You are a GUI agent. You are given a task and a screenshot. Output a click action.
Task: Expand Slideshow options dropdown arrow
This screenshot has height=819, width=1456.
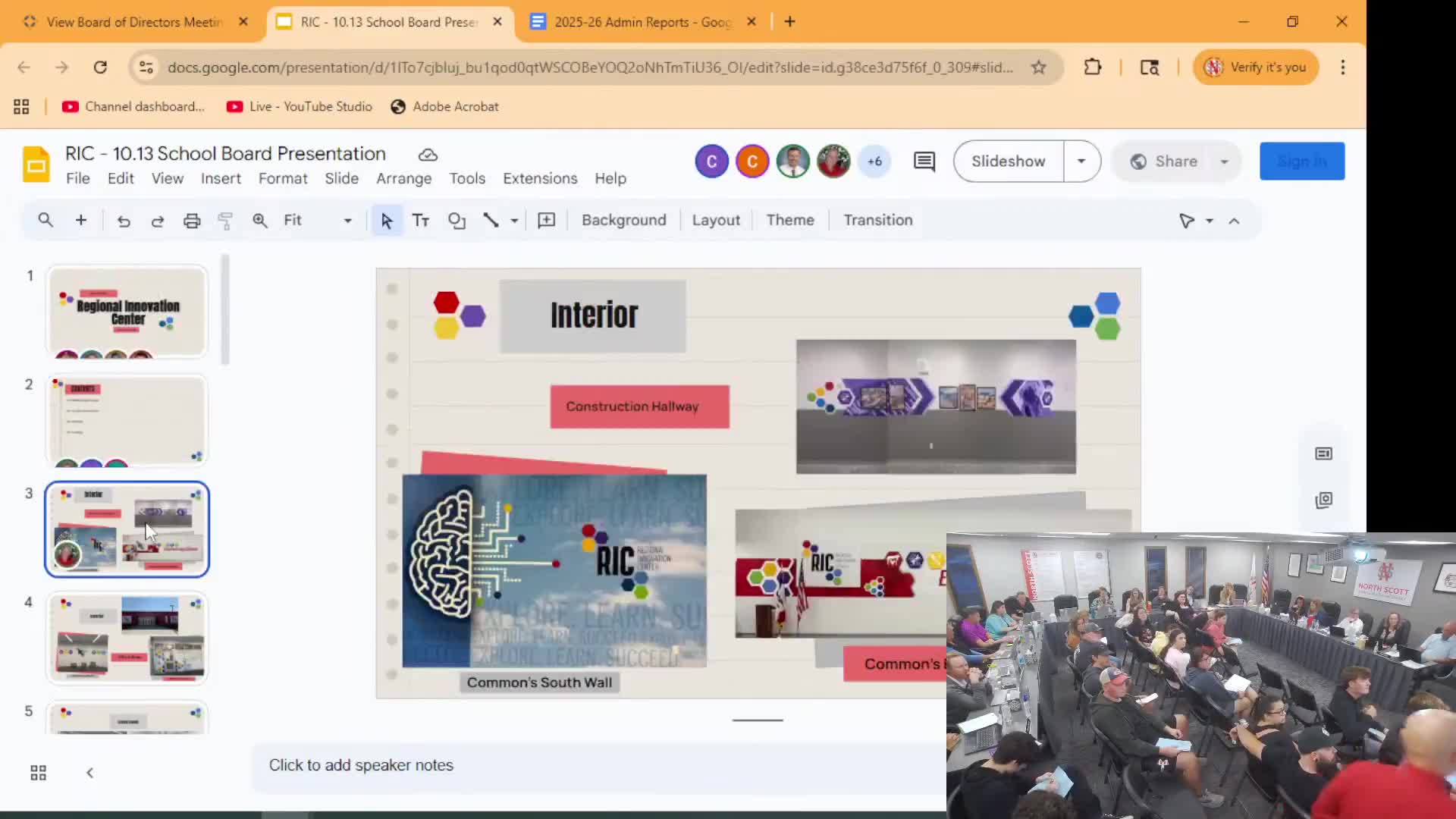[1081, 162]
